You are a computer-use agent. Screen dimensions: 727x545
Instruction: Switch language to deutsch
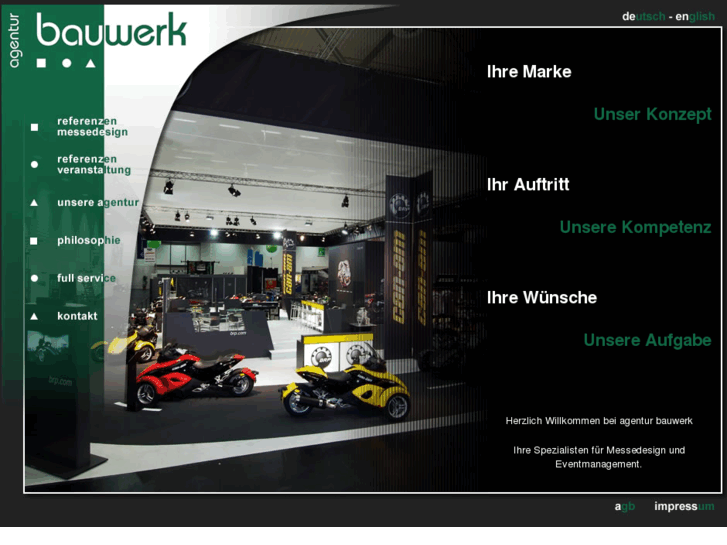[644, 16]
